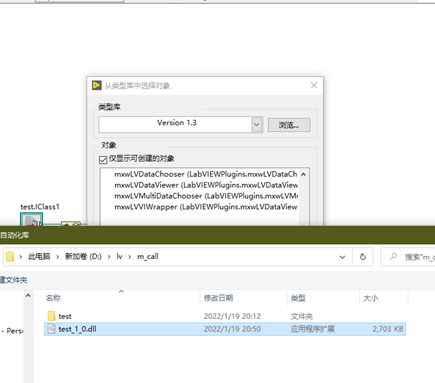Click the chevron after the D: drive breadcrumb
The width and height of the screenshot is (435, 383).
pos(109,257)
